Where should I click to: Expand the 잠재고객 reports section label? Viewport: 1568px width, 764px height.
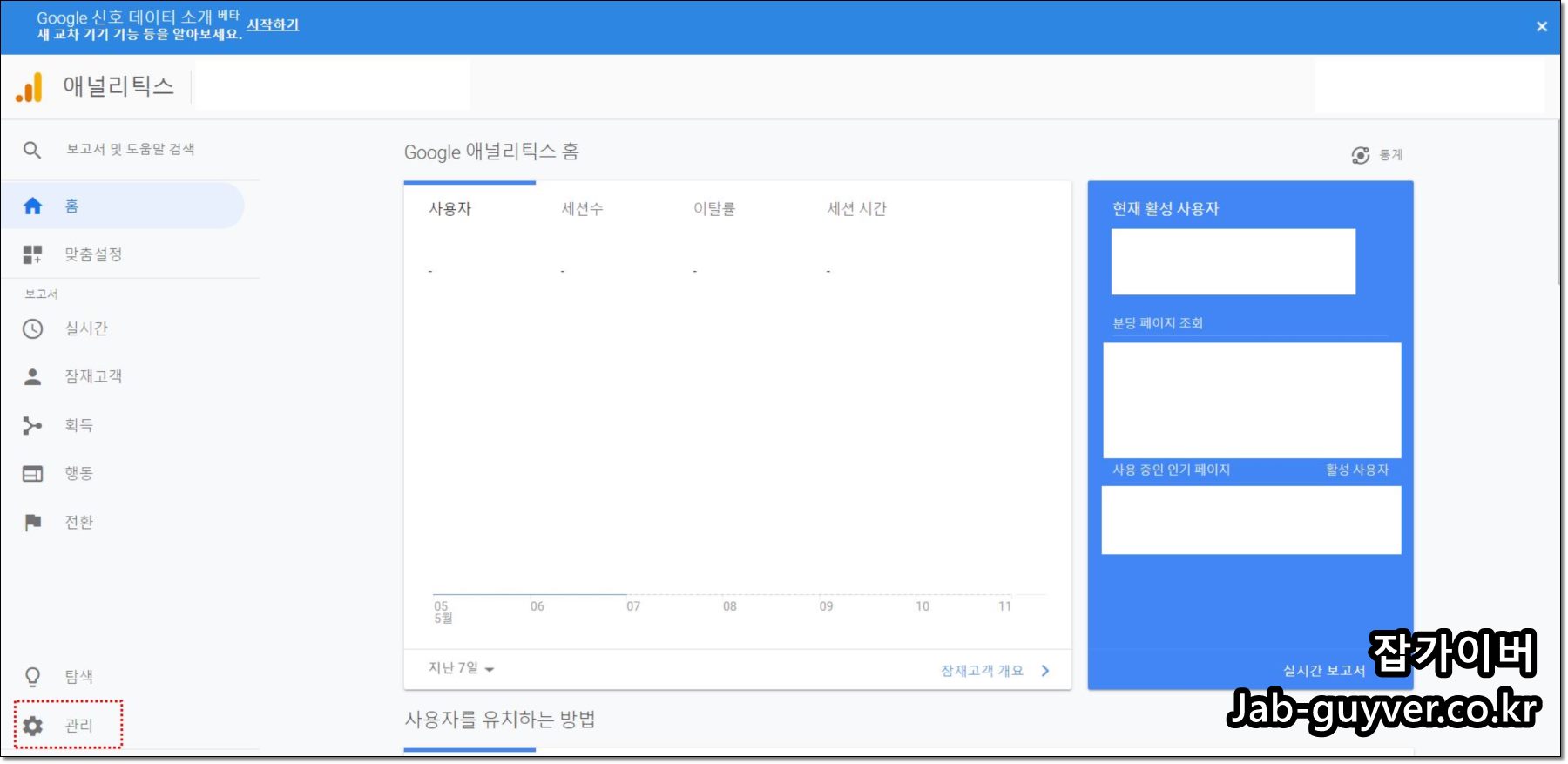[93, 376]
